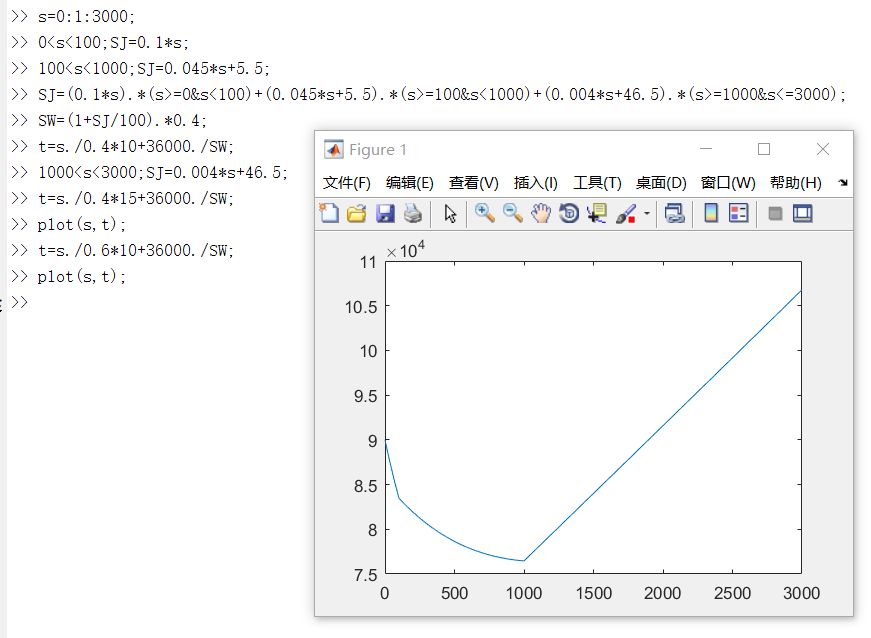
Task: Click the New Figure icon
Action: [329, 213]
